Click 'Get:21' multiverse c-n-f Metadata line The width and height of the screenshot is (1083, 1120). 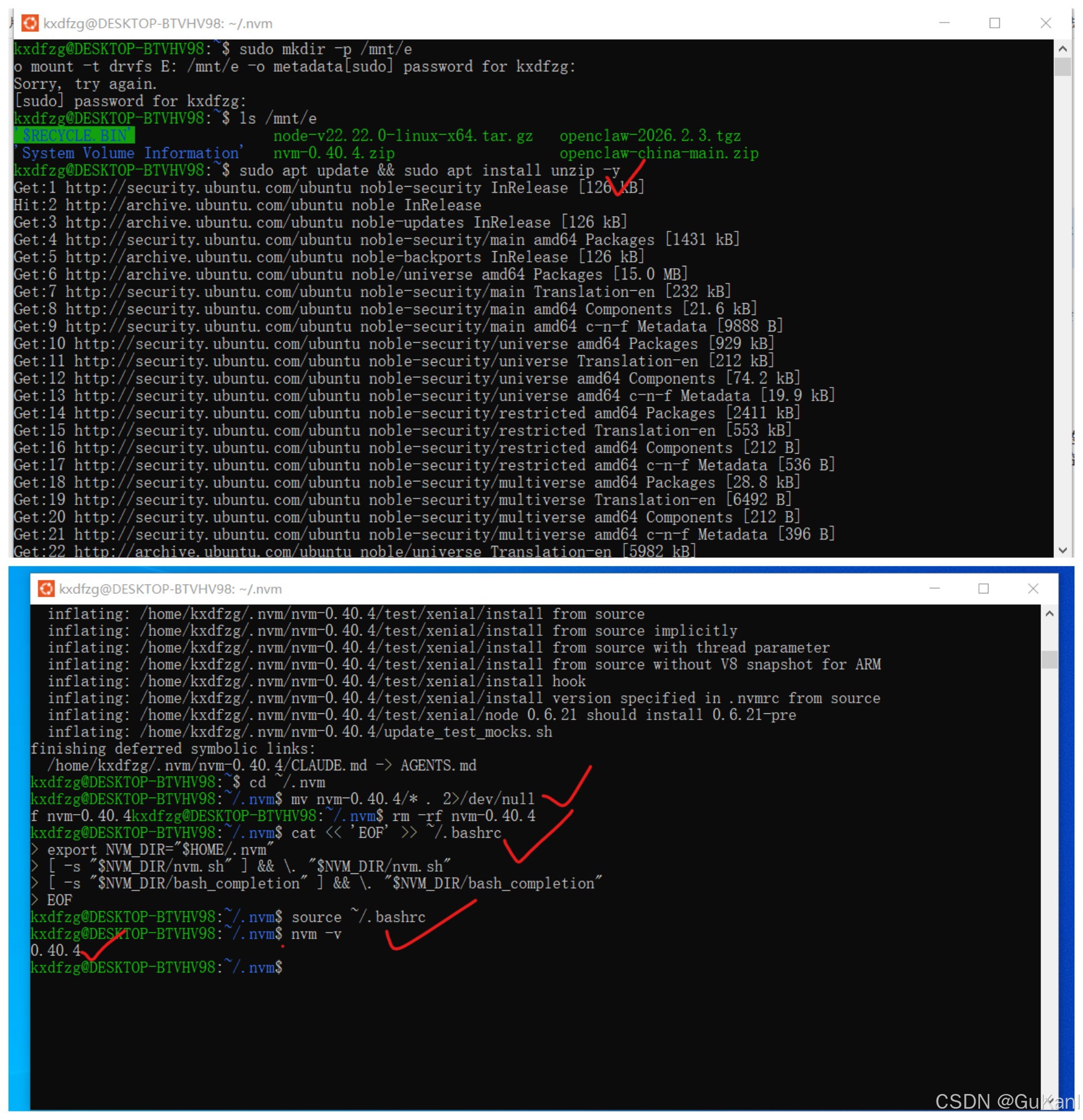(424, 535)
